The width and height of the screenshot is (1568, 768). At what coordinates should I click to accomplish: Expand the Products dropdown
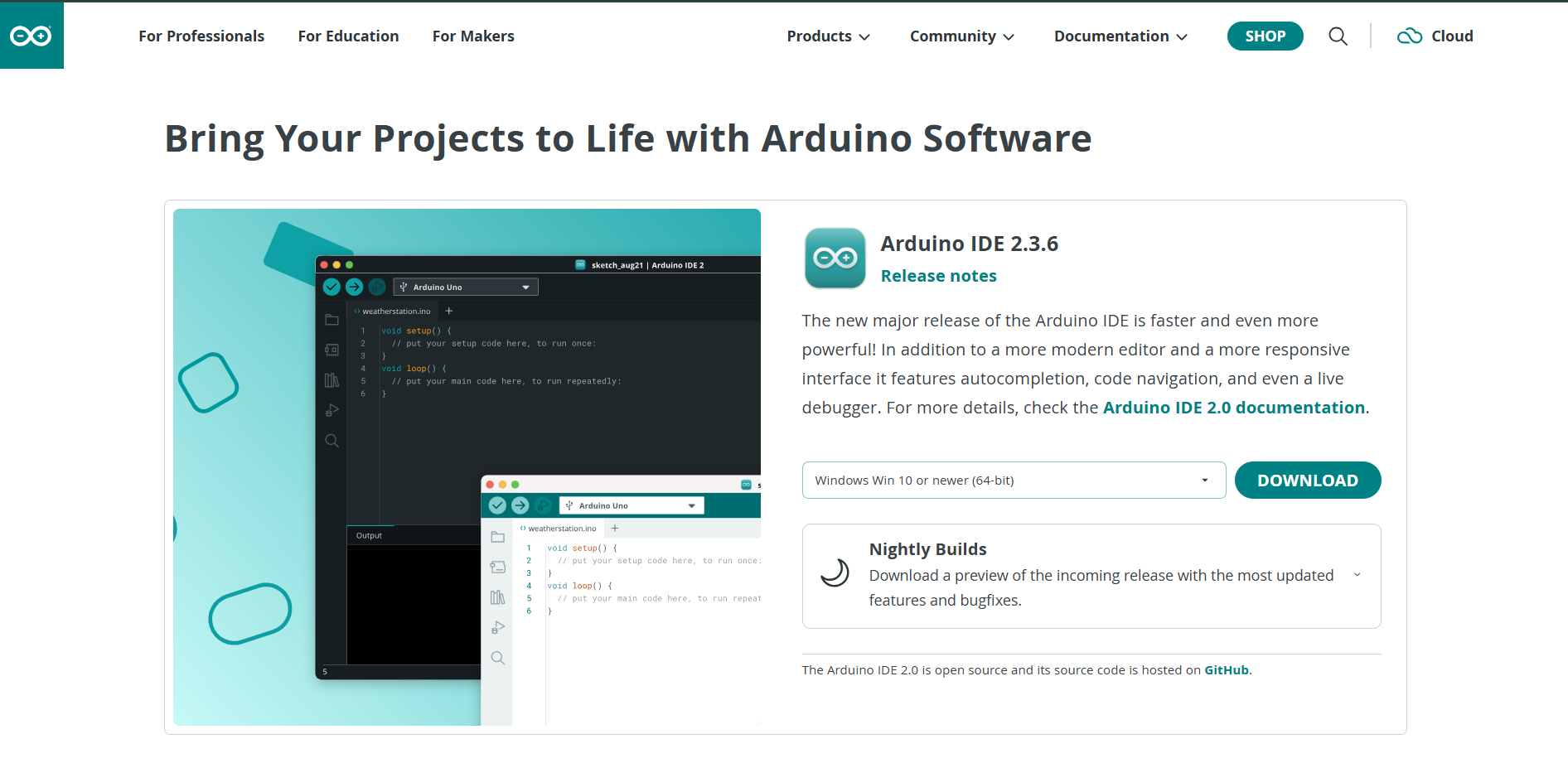[828, 36]
